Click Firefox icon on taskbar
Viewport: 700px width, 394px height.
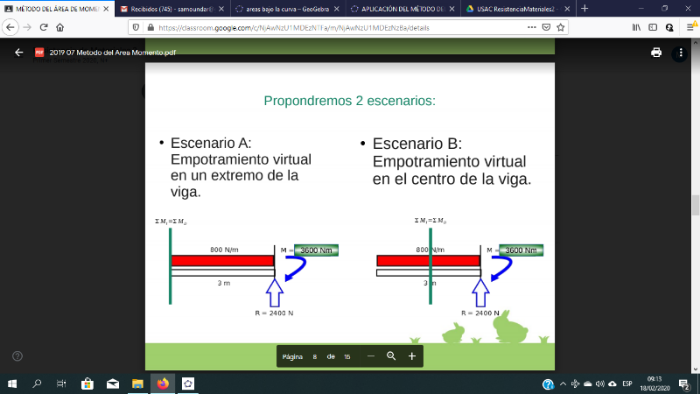tap(163, 384)
